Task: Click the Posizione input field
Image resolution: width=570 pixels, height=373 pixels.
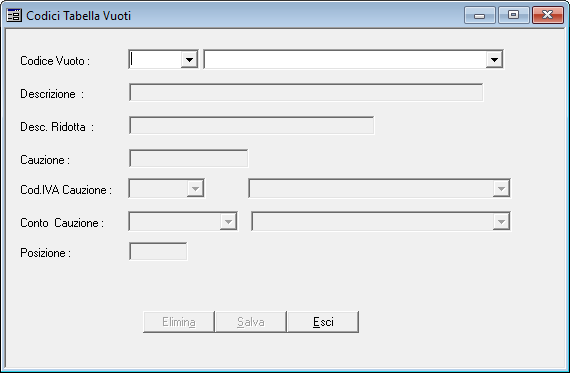Action: (x=158, y=252)
